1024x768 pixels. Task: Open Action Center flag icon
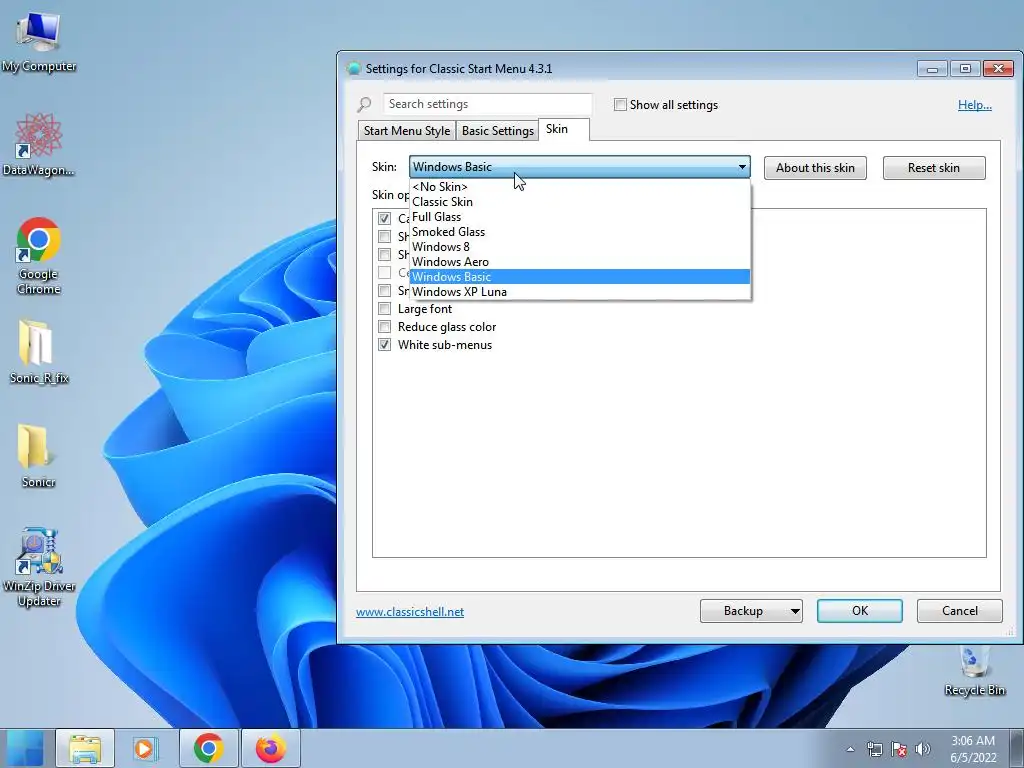(x=899, y=749)
